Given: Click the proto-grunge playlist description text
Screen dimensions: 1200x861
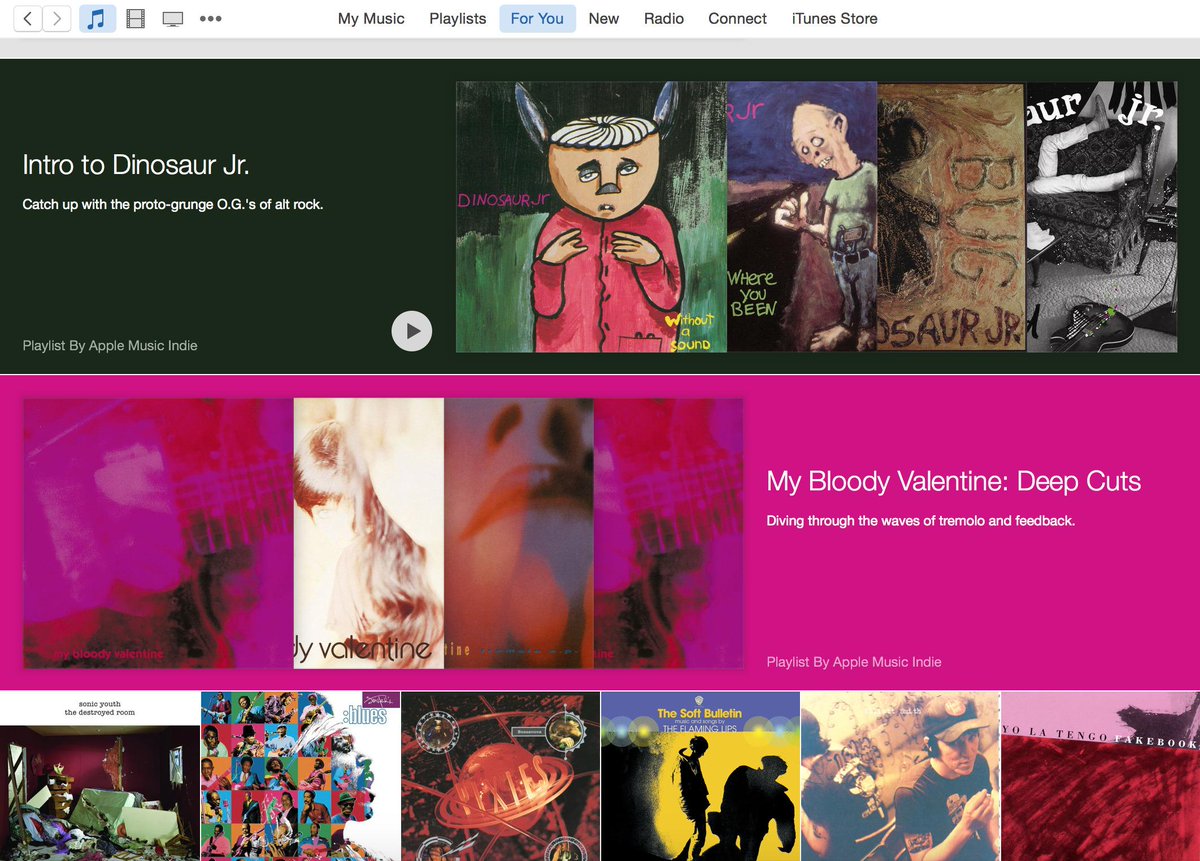Looking at the screenshot, I should 173,204.
